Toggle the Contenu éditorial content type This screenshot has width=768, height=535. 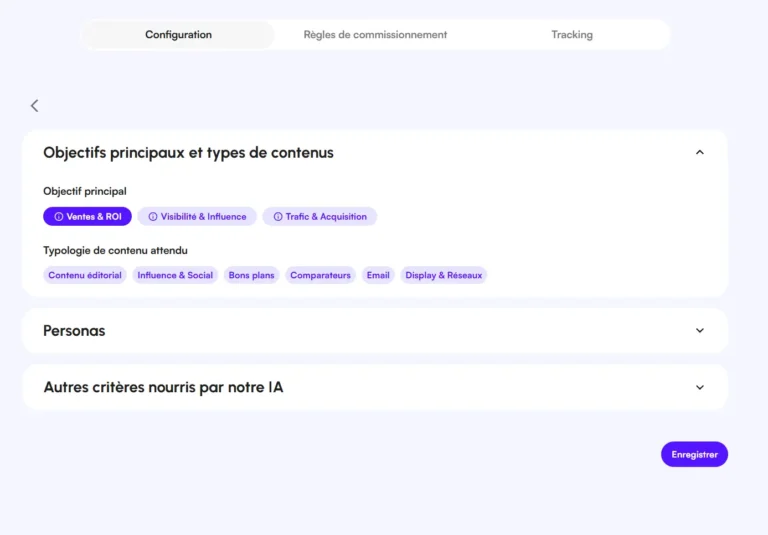tap(85, 275)
